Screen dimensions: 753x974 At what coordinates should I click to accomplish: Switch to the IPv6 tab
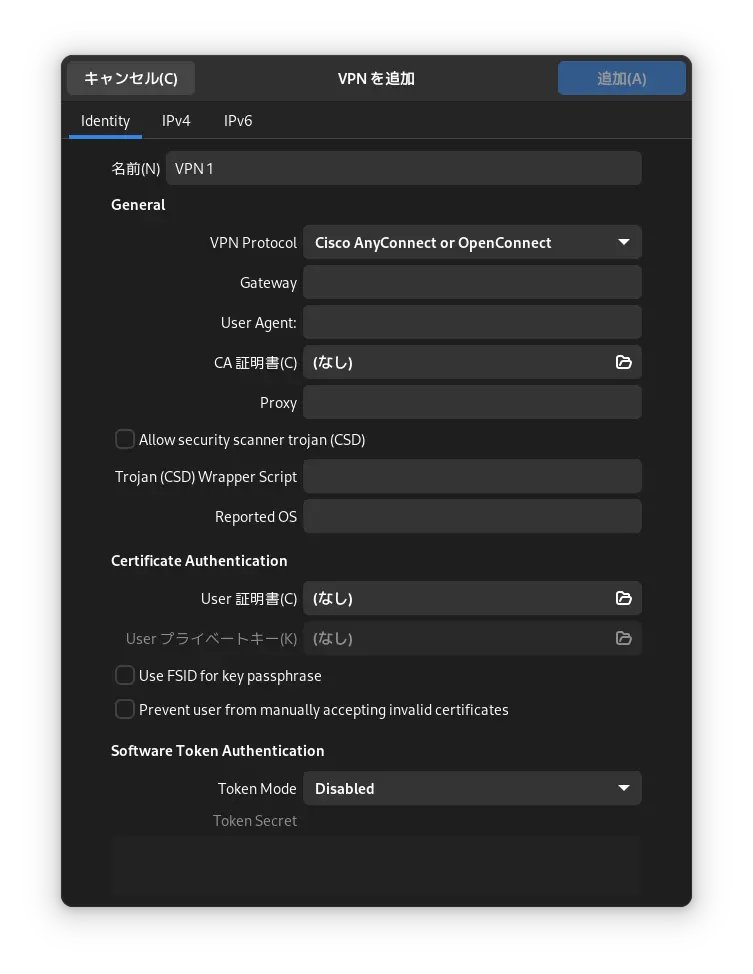pos(238,121)
